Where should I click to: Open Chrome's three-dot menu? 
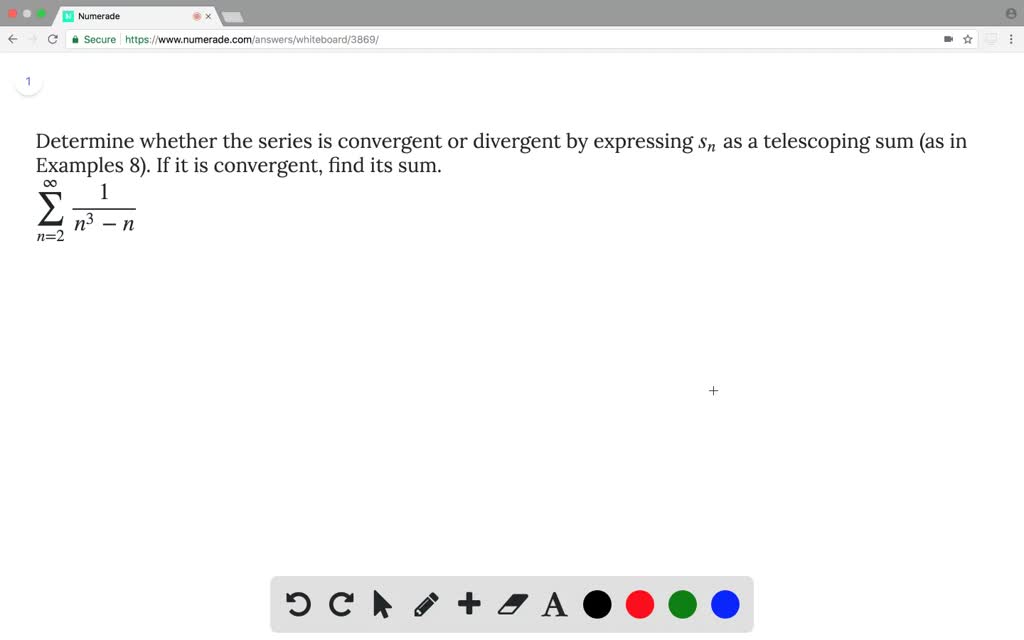1012,39
